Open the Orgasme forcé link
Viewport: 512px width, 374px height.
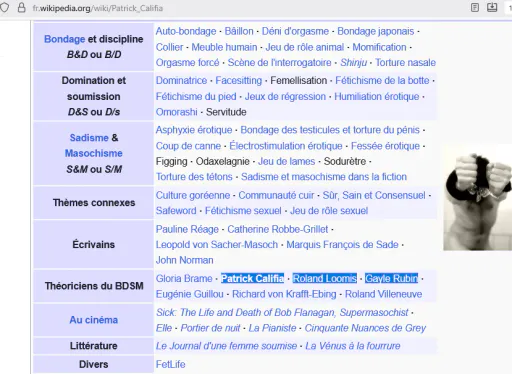[187, 63]
